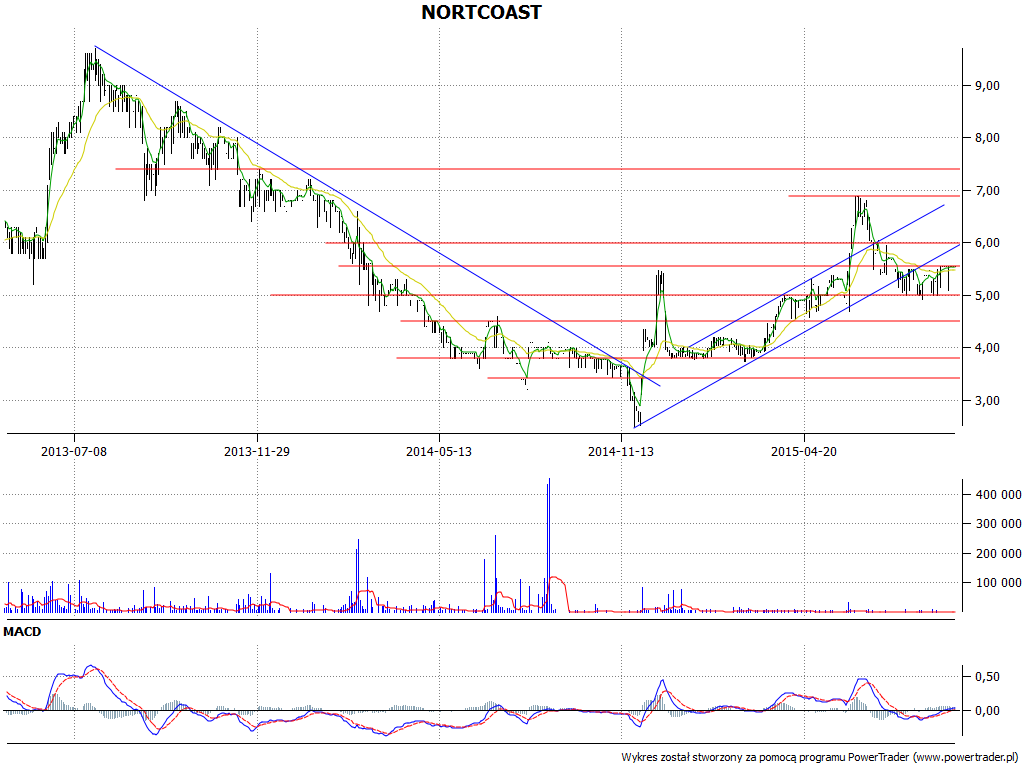The image size is (1024, 768).
Task: Click the 7,00 price axis label
Action: point(987,191)
